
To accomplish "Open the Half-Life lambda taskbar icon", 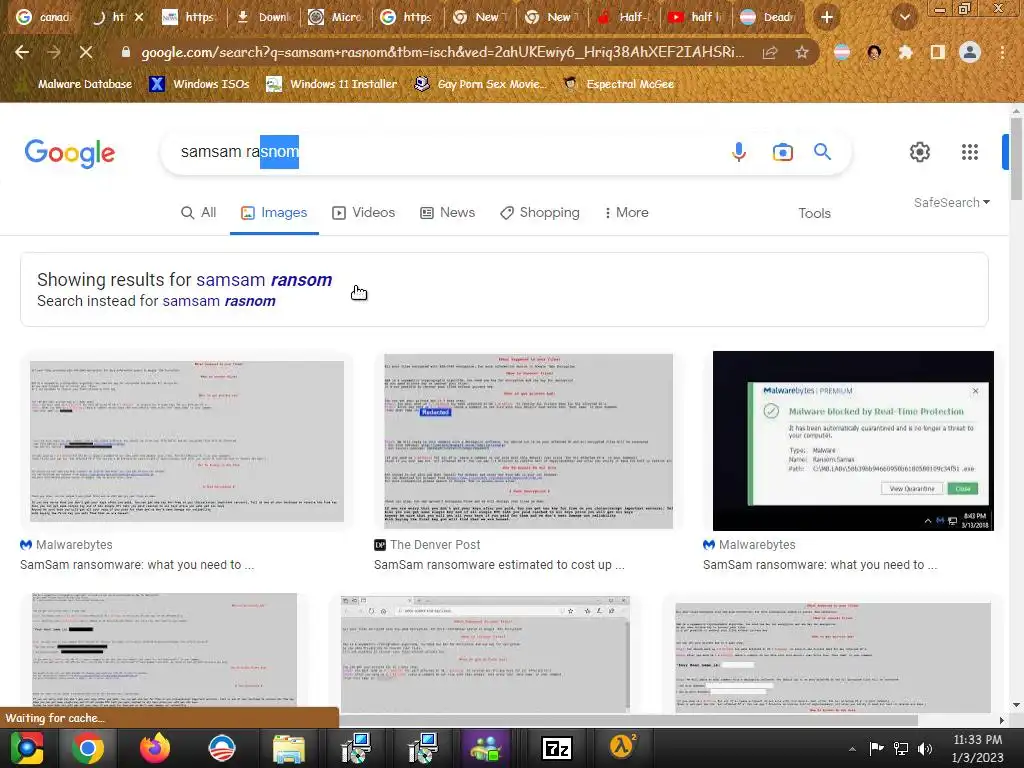I will pyautogui.click(x=622, y=747).
